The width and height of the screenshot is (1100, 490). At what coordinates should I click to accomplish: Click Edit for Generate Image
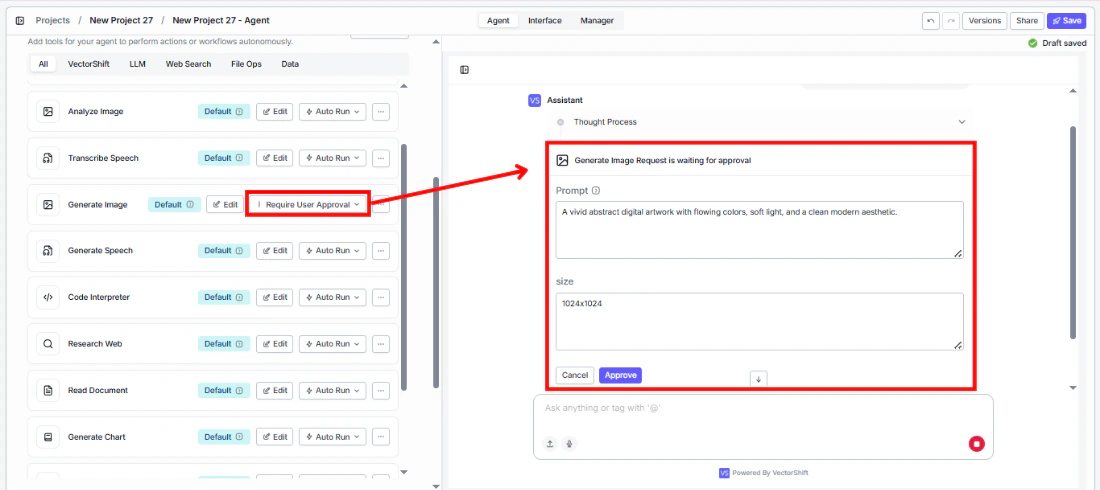tap(225, 204)
